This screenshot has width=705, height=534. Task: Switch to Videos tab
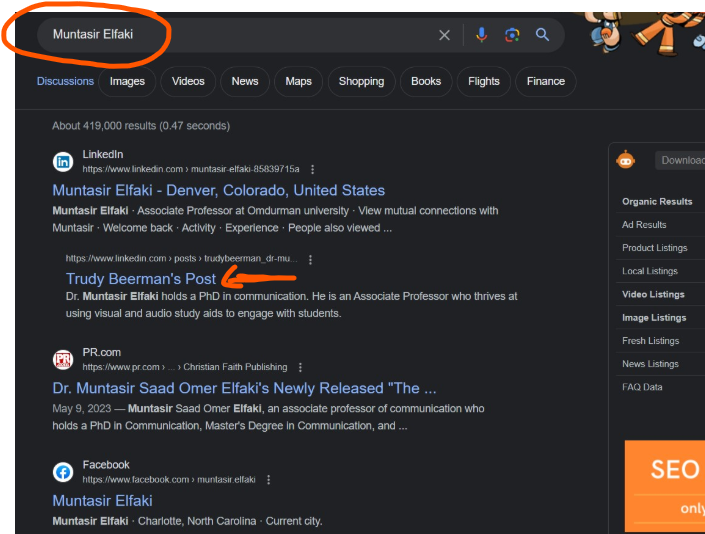[x=188, y=81]
